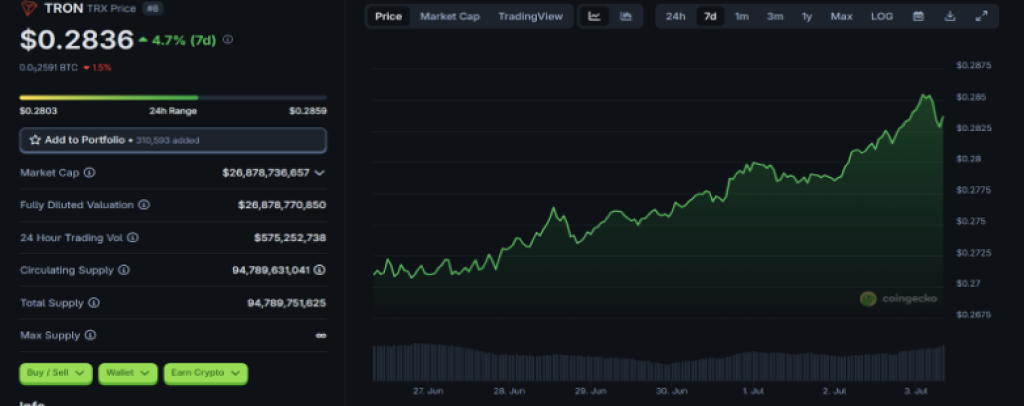Show Fully Diluted Valuation info icon
1024x406 pixels.
pos(144,204)
